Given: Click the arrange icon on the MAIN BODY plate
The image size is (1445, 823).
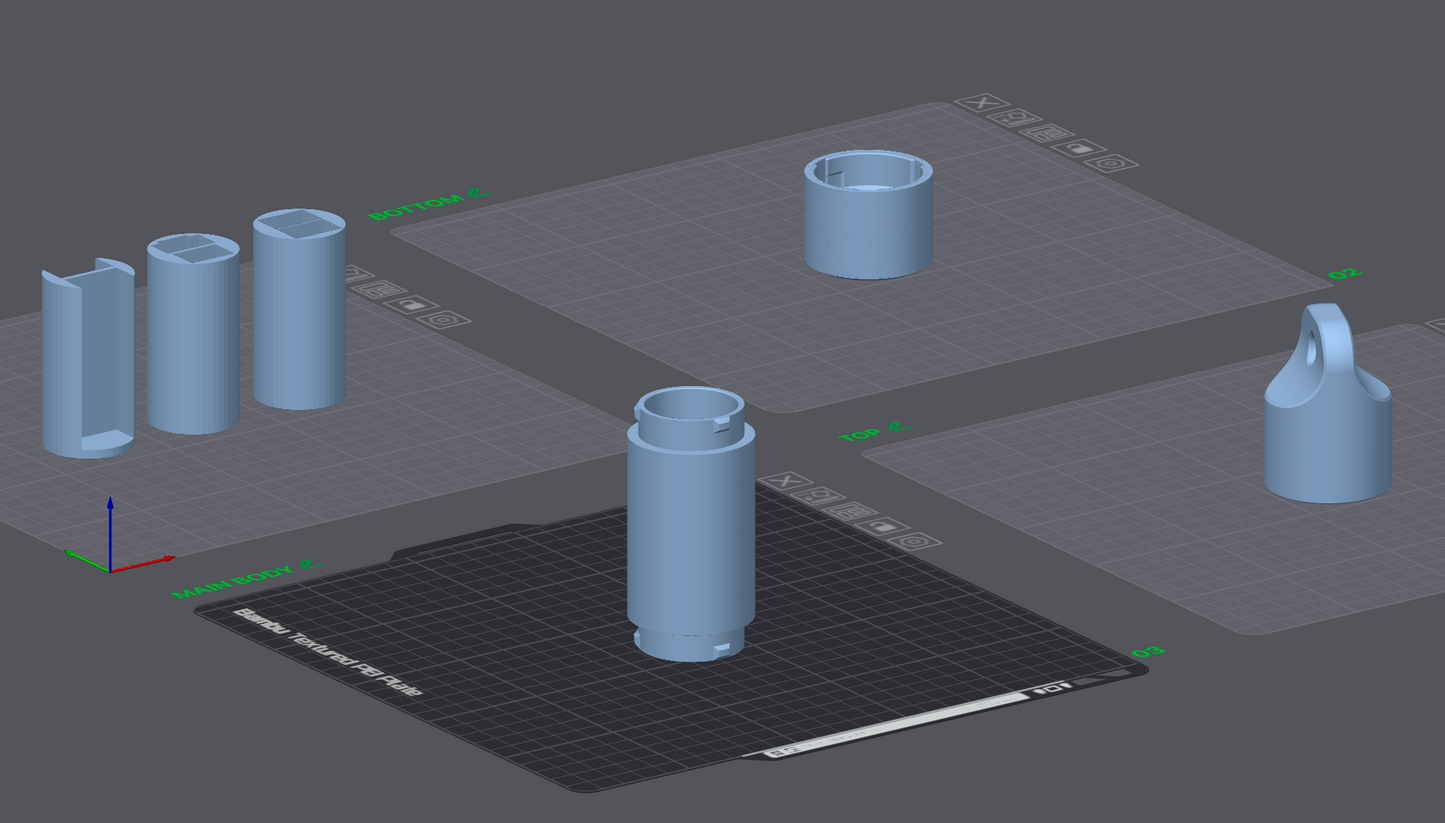Looking at the screenshot, I should [819, 496].
